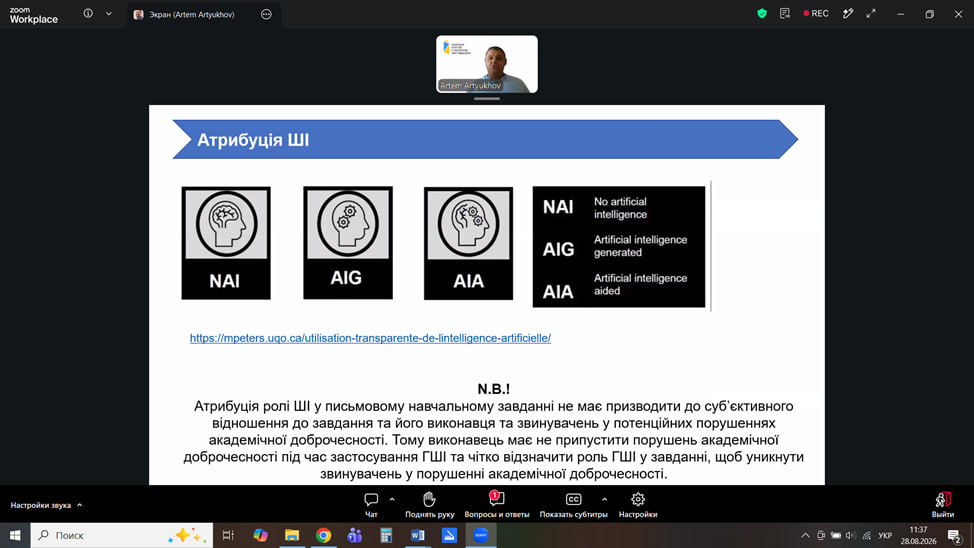Screen dimensions: 974x548
Task: Click the Выйти leave meeting icon
Action: pos(943,500)
